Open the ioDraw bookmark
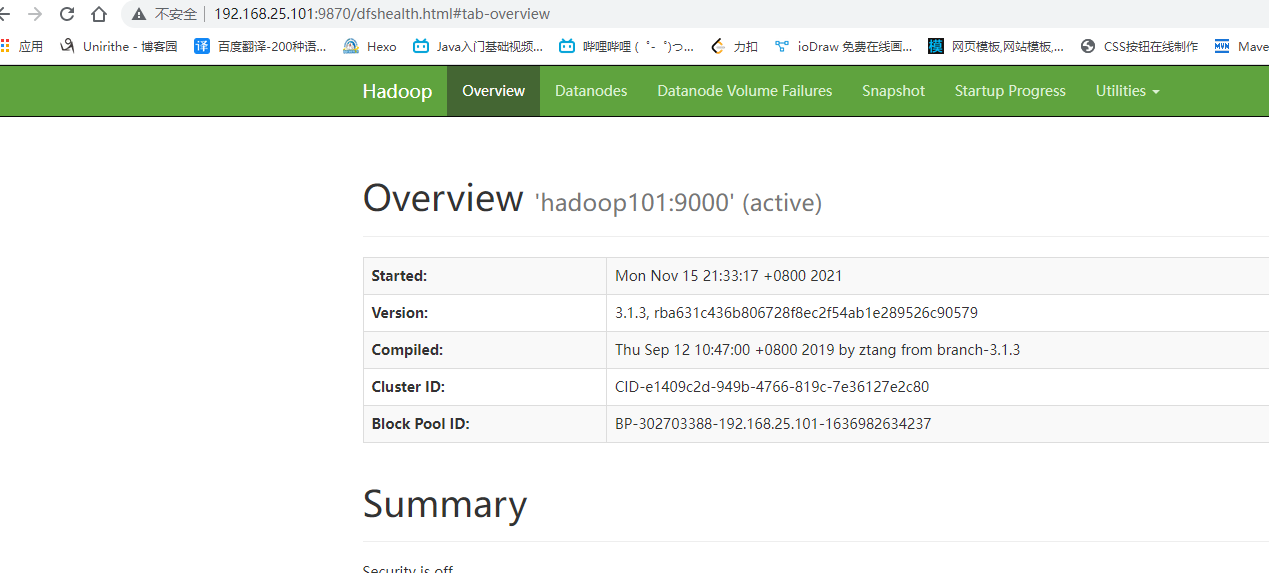1269x573 pixels. click(843, 46)
